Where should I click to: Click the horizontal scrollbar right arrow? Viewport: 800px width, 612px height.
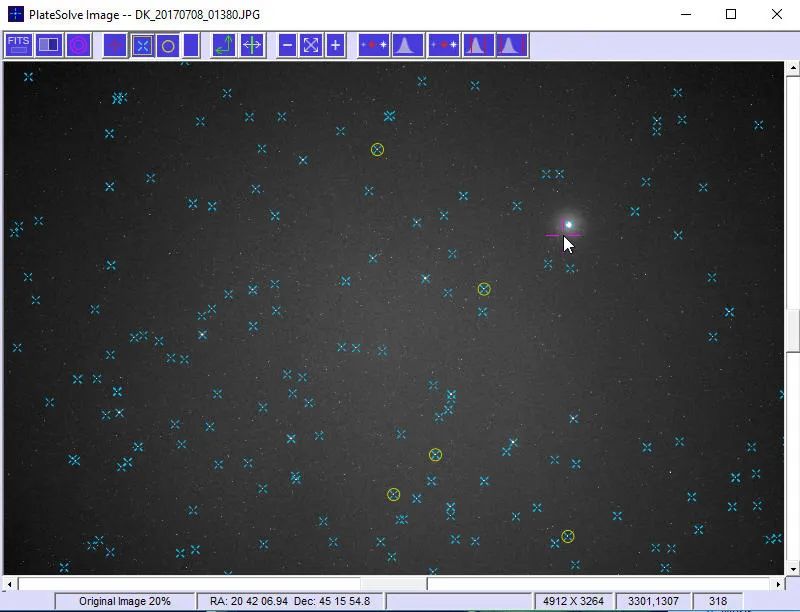point(780,583)
